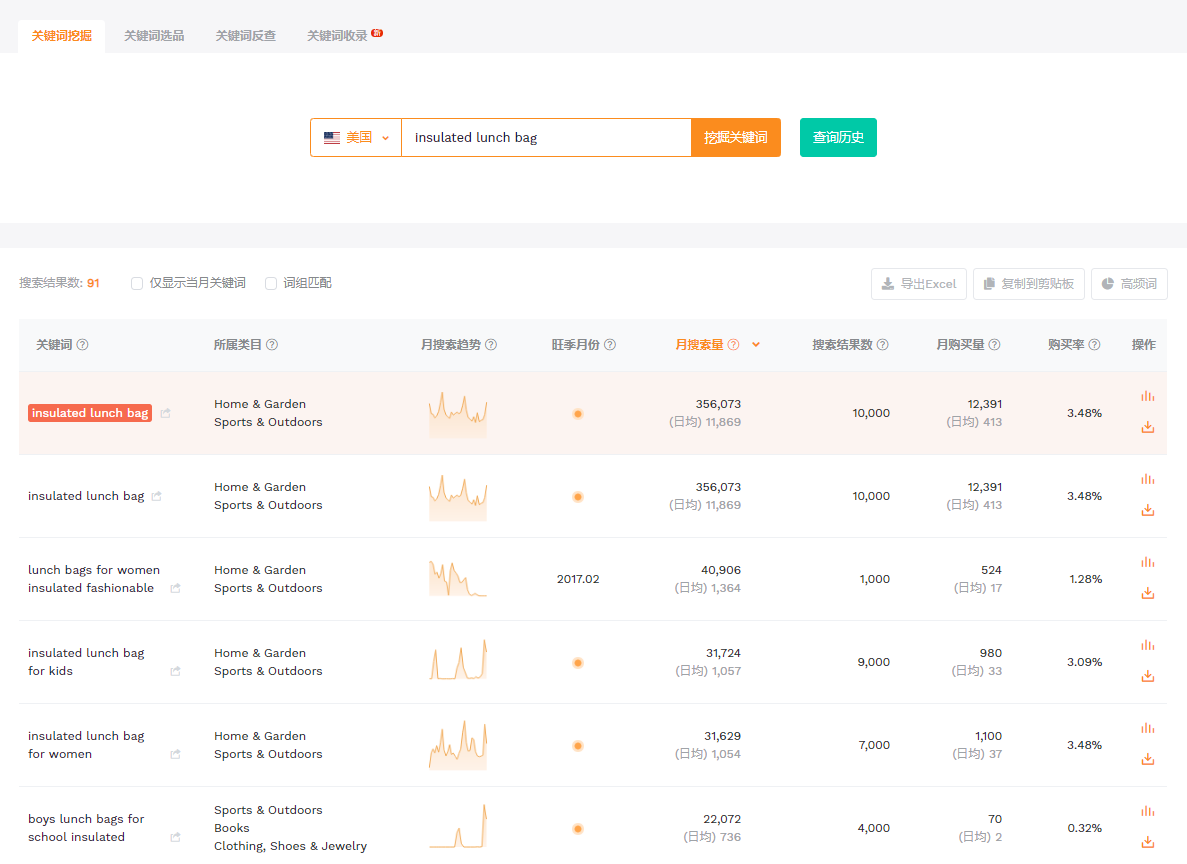Click the 挖掘关键词 search button
1187x864 pixels.
(x=736, y=138)
